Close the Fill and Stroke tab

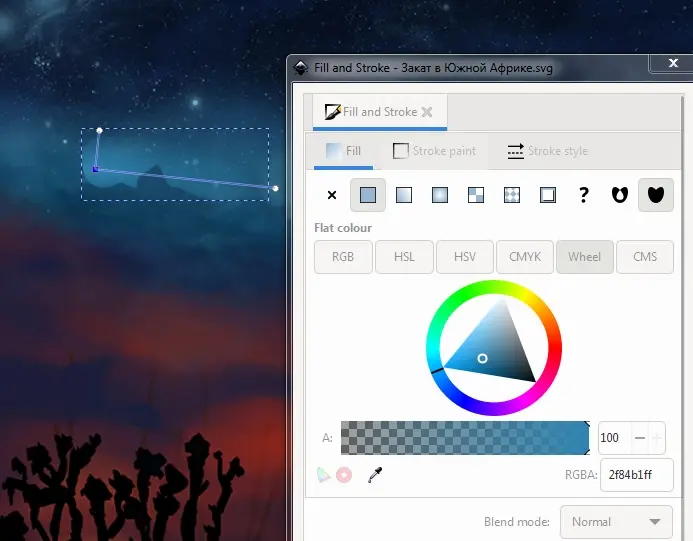tap(427, 112)
